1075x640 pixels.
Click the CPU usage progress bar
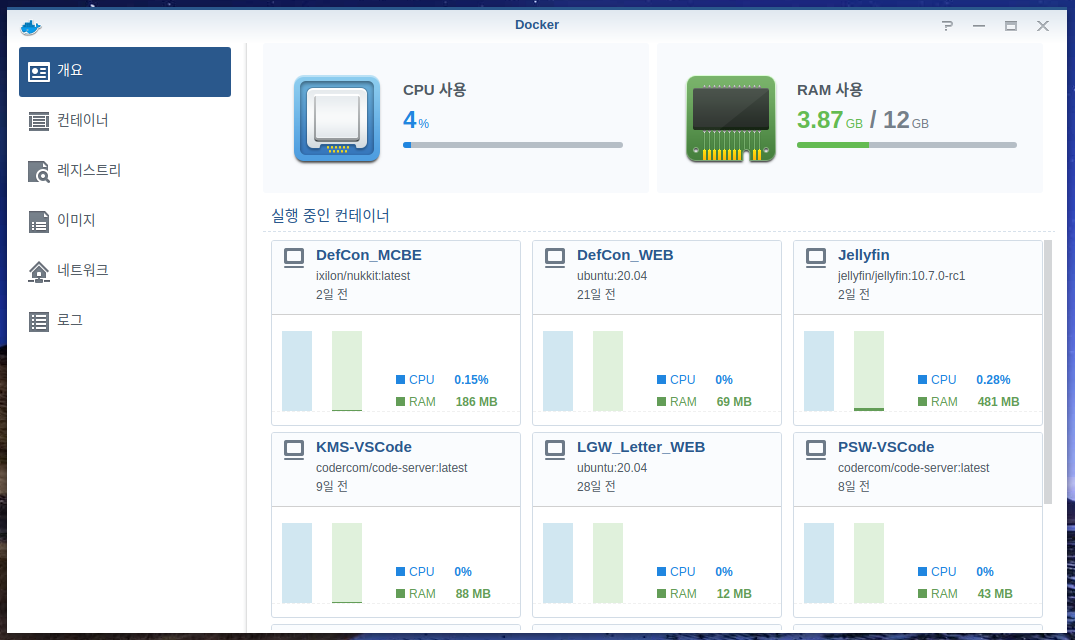tap(513, 145)
